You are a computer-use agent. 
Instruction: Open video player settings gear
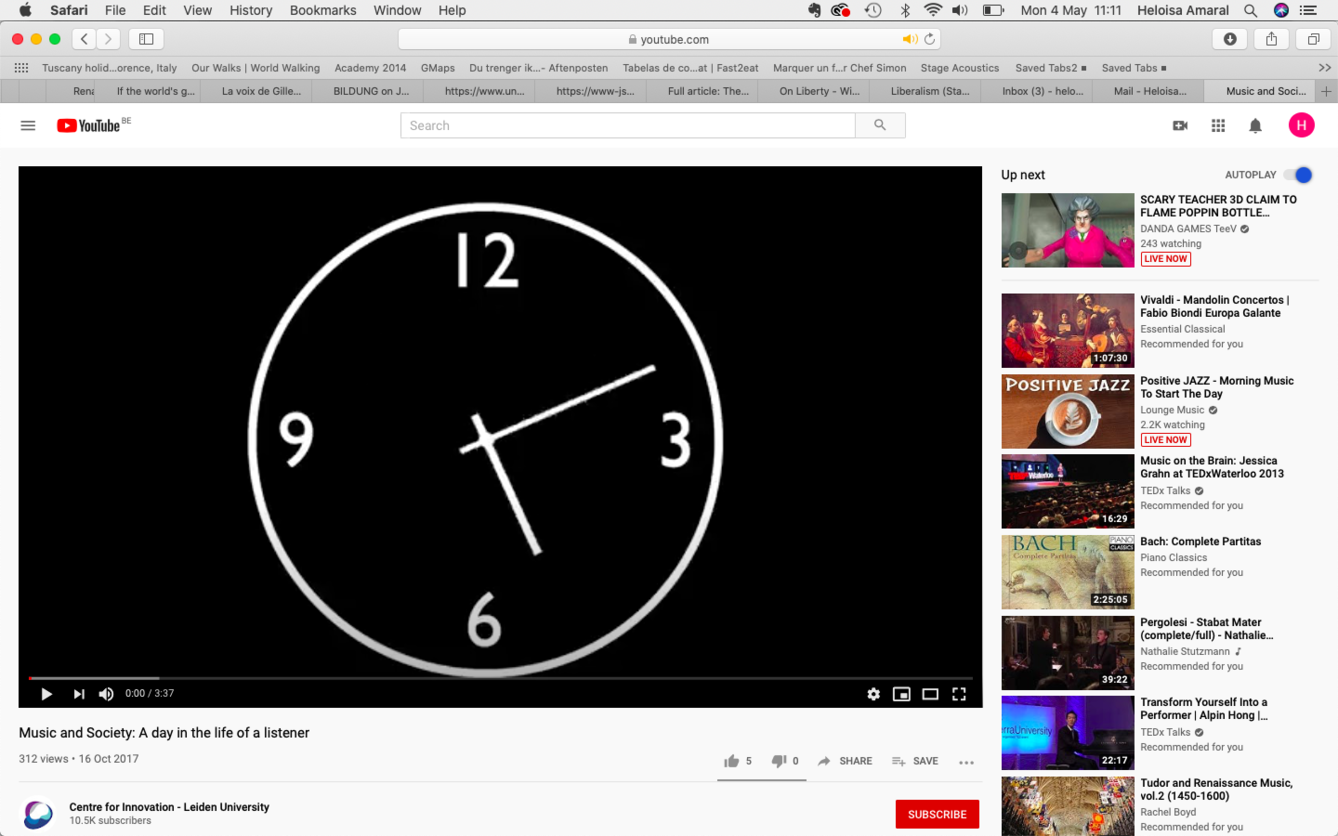coord(873,693)
